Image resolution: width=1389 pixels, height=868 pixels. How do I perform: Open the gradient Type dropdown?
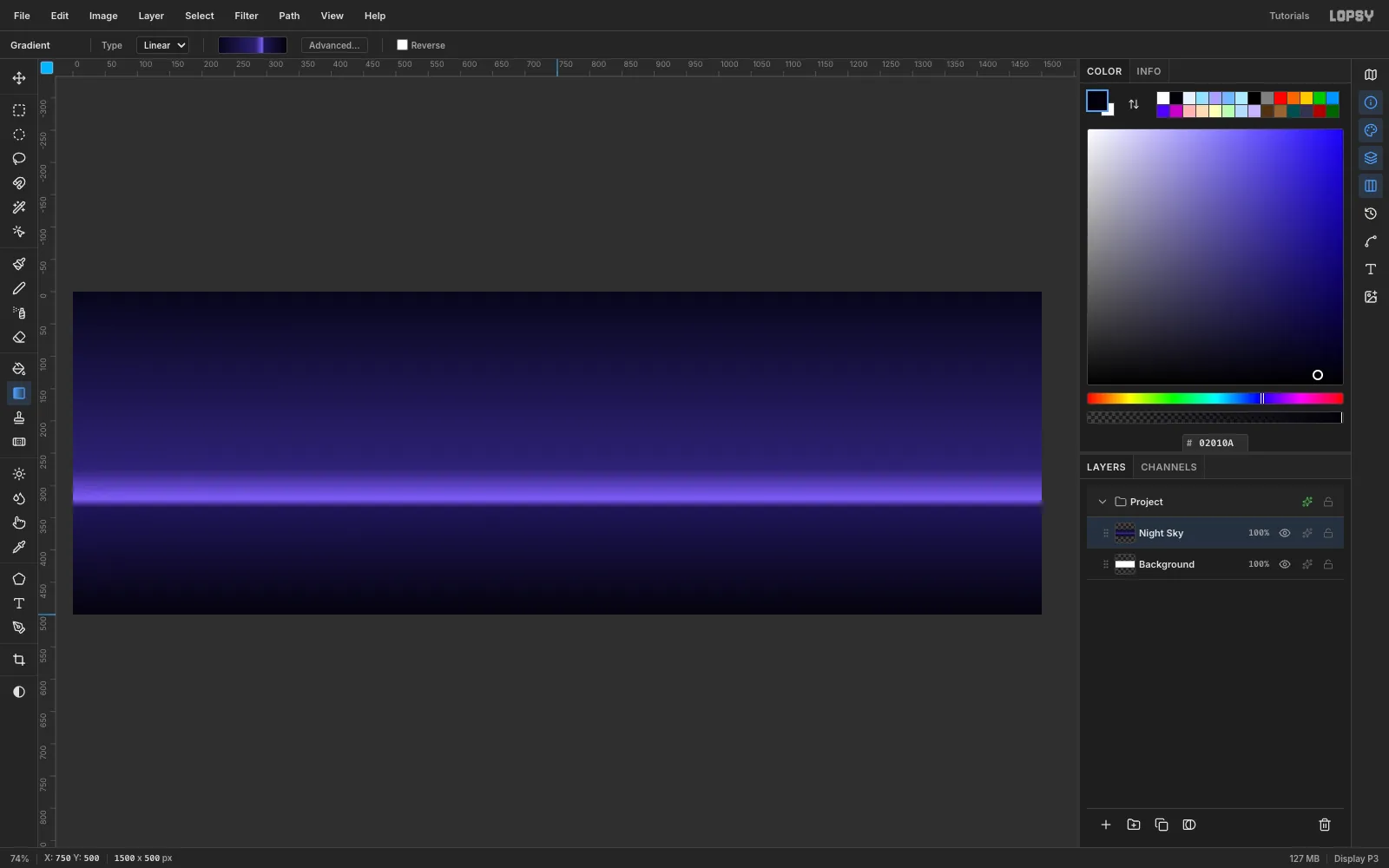[163, 45]
